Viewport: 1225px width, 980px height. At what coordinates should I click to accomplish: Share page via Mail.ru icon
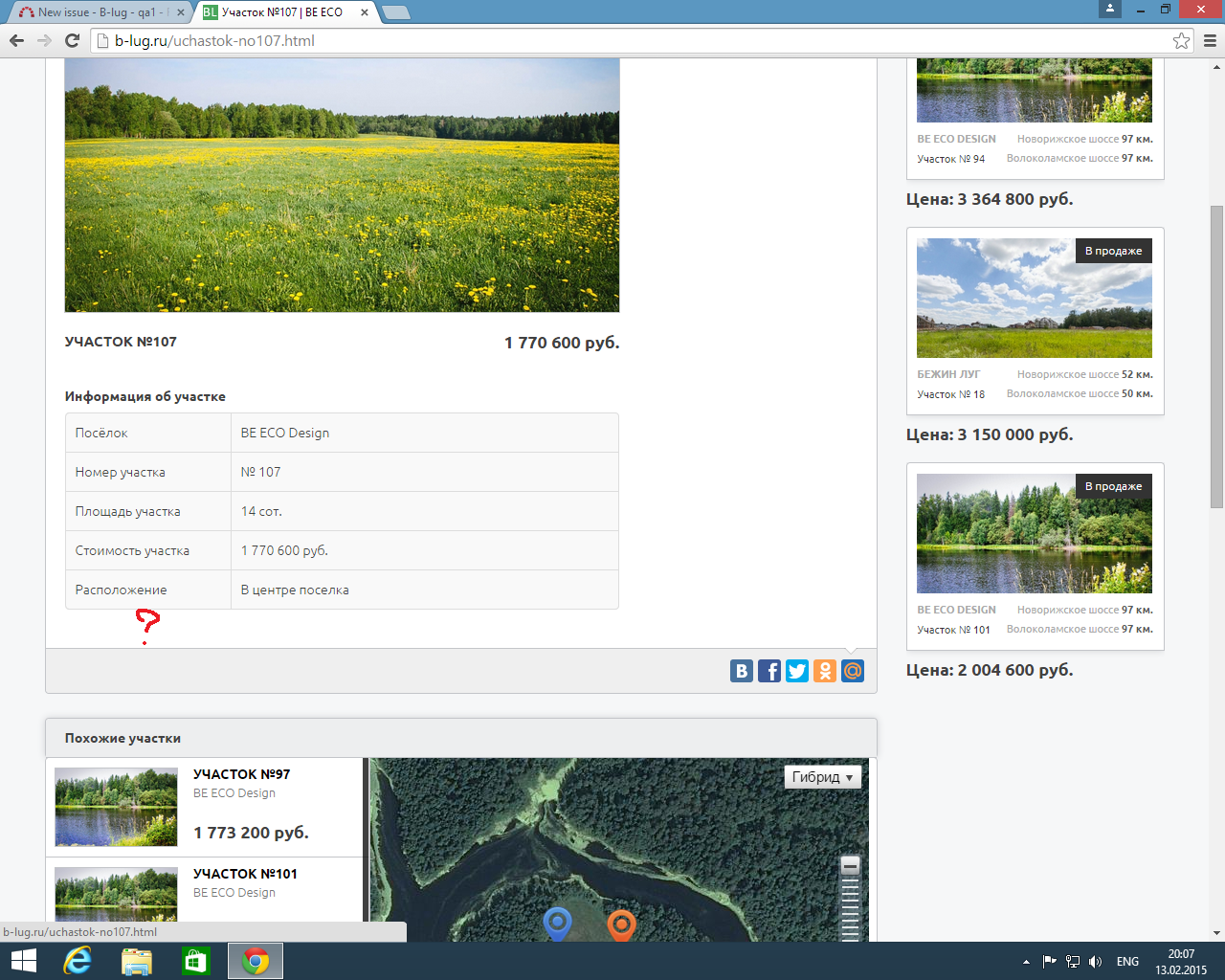pyautogui.click(x=852, y=671)
